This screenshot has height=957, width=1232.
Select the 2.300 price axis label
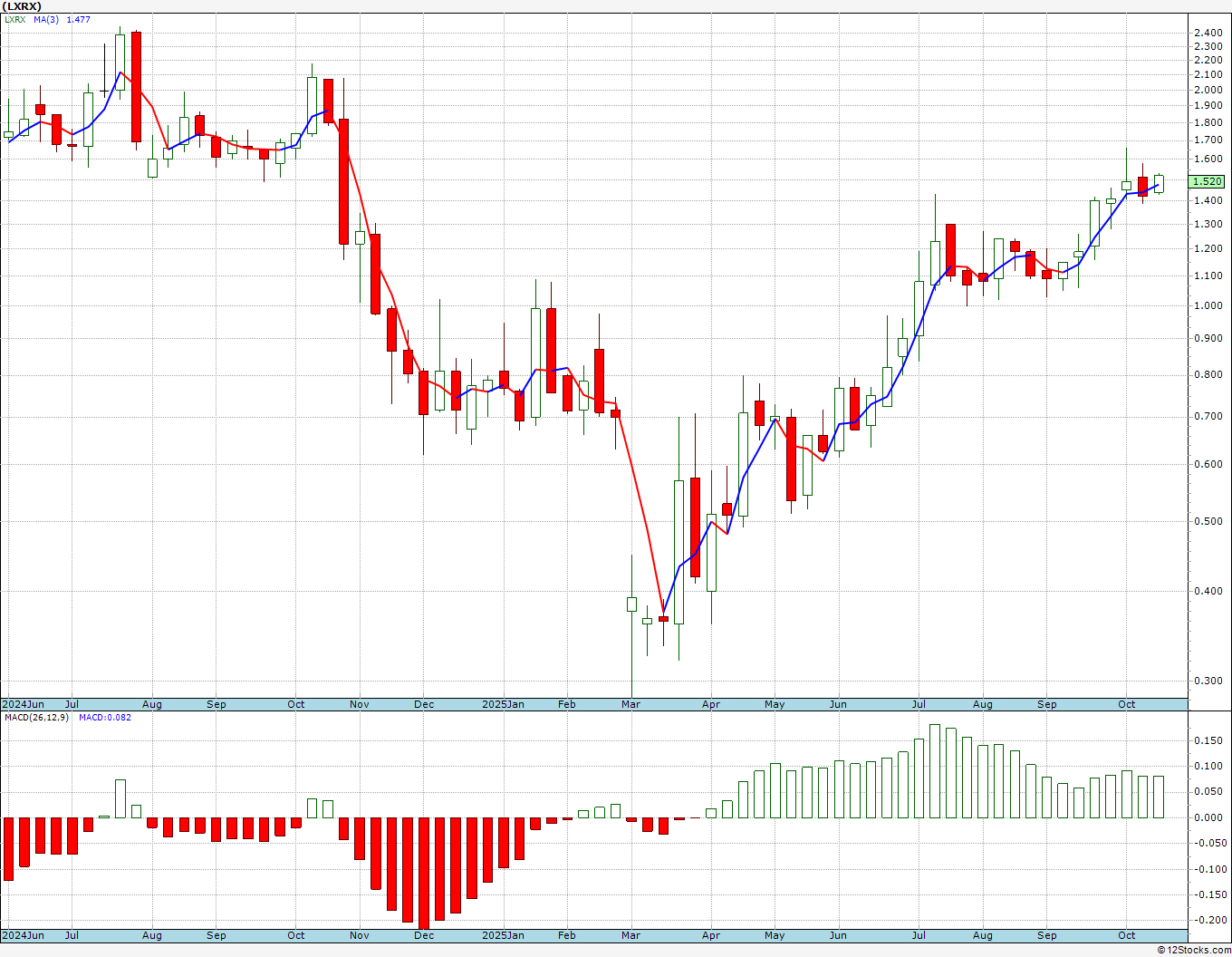[1208, 46]
